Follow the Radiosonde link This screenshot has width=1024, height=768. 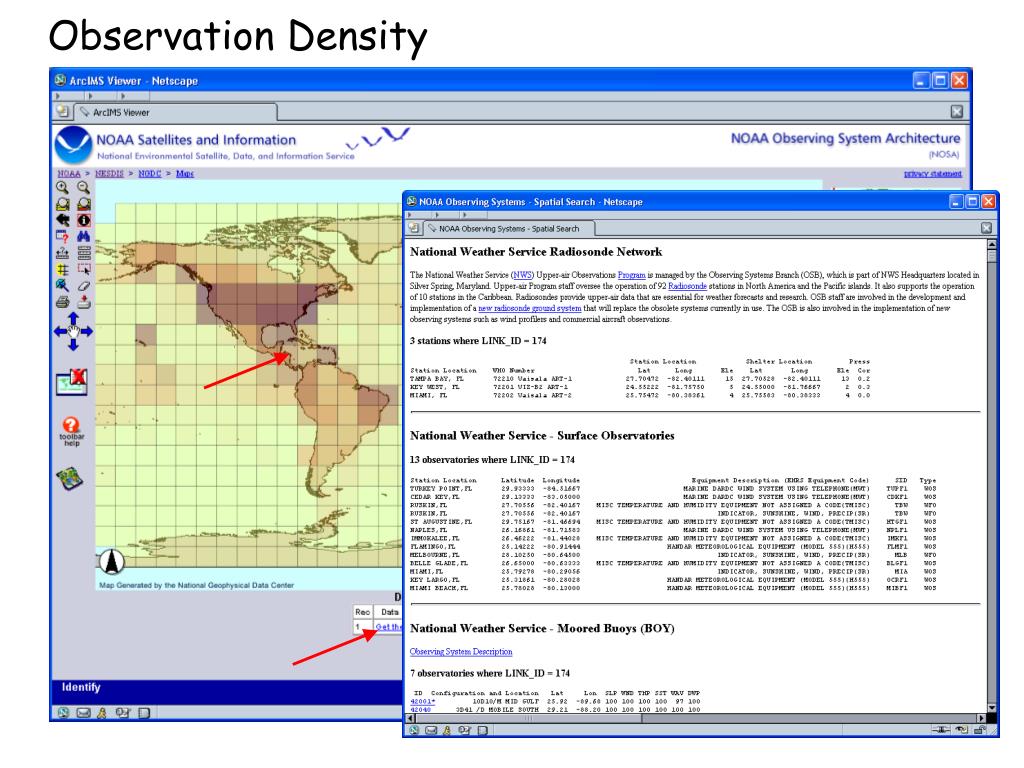[x=687, y=286]
